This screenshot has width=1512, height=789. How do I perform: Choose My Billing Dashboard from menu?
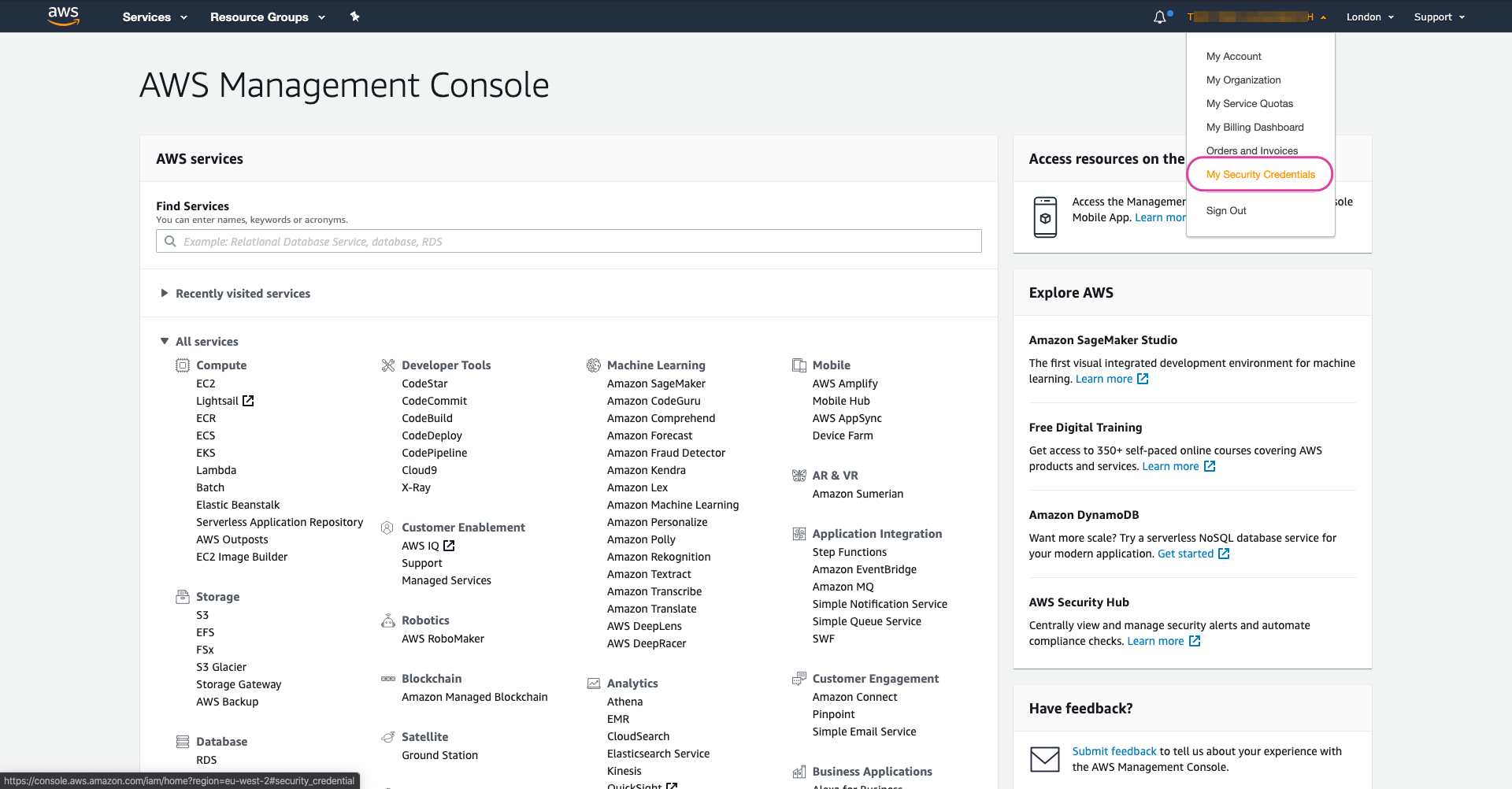[x=1254, y=128]
